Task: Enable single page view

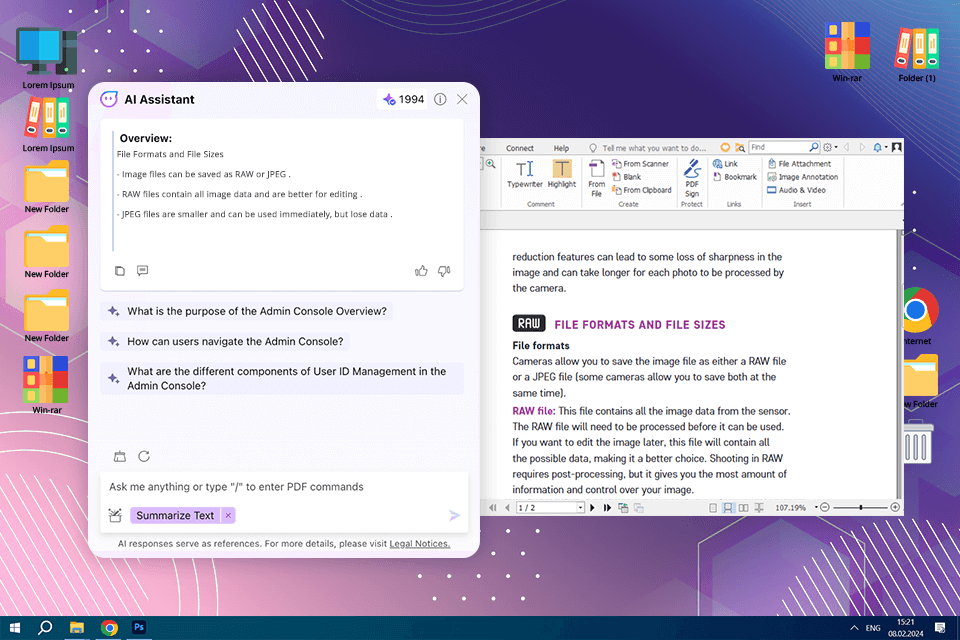Action: click(x=713, y=508)
